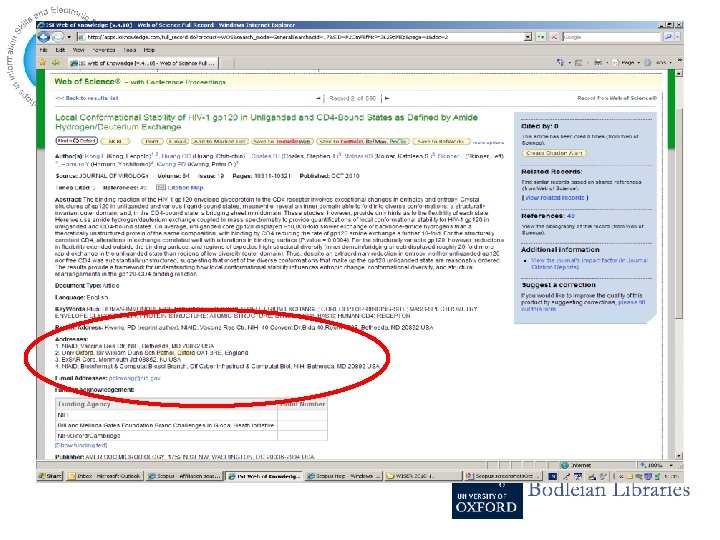720x540 pixels.
Task: Go to next record arrow
Action: point(387,98)
